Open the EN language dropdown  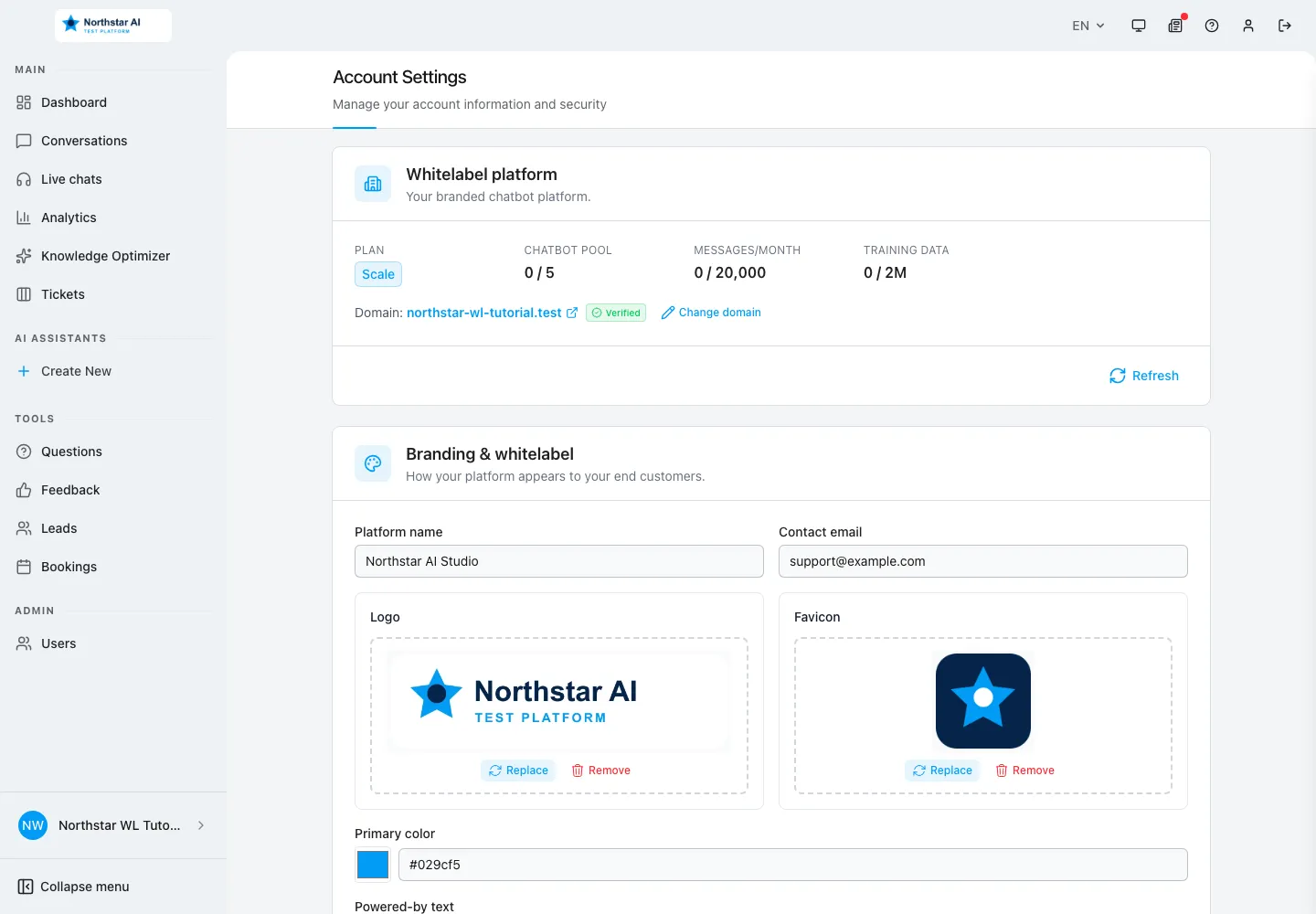point(1088,26)
